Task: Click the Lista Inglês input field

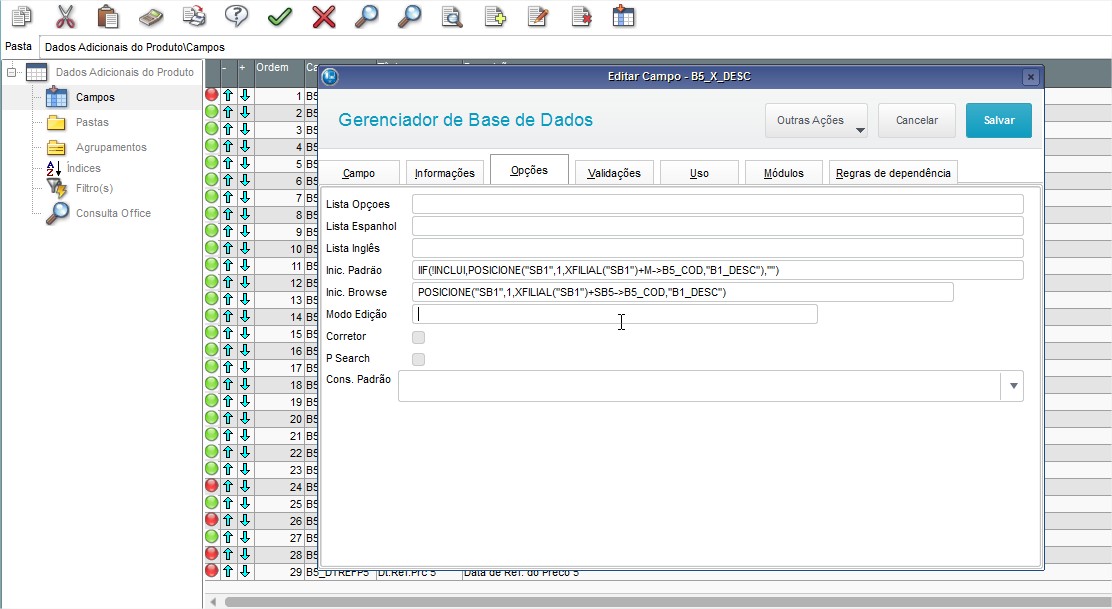Action: 718,248
